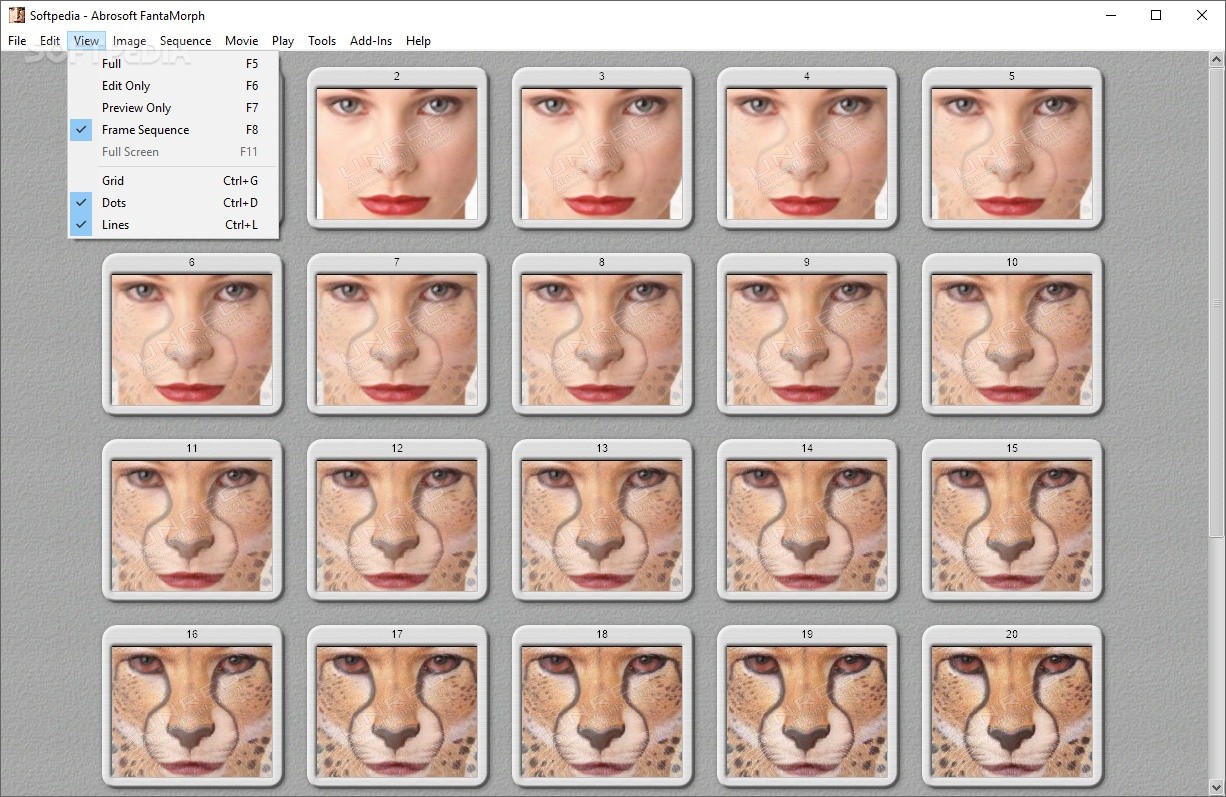Minimize the FantaMorph window
The image size is (1226, 797).
[x=1110, y=15]
